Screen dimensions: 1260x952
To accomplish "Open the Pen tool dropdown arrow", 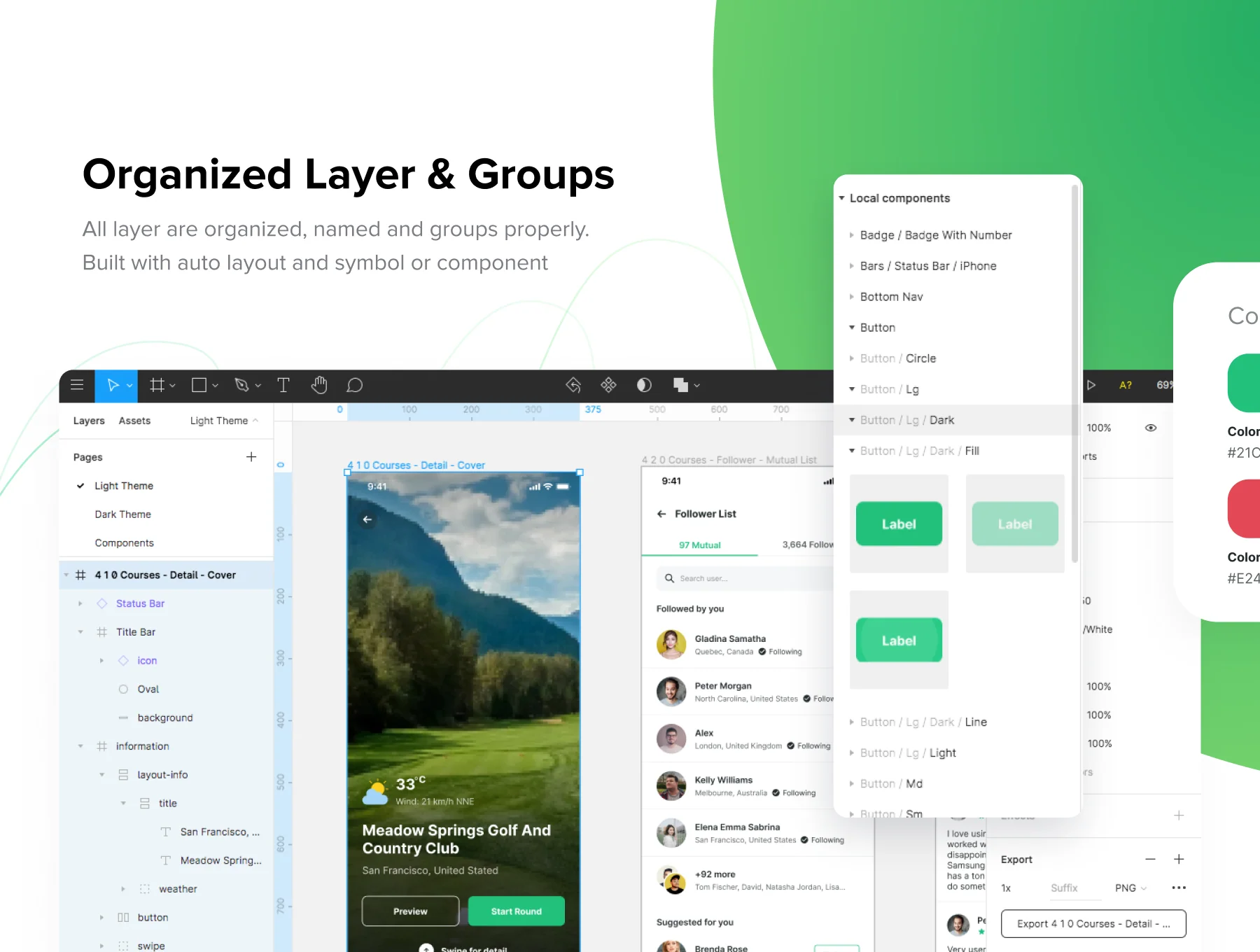I will [258, 386].
